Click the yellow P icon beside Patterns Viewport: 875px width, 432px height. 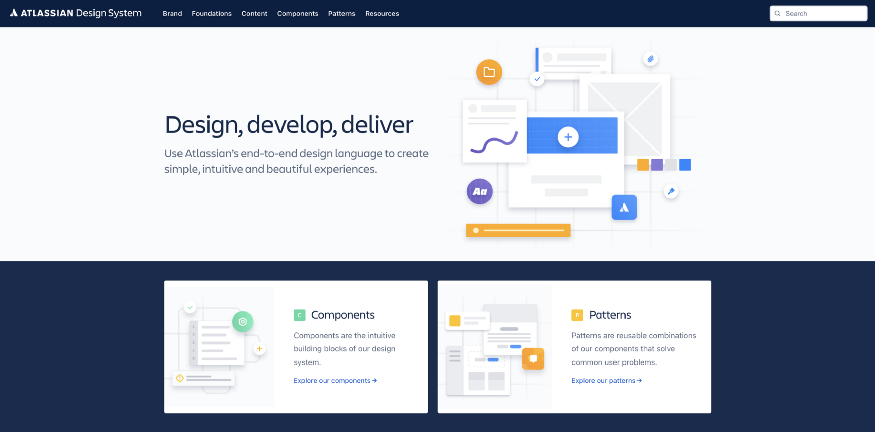coord(577,315)
